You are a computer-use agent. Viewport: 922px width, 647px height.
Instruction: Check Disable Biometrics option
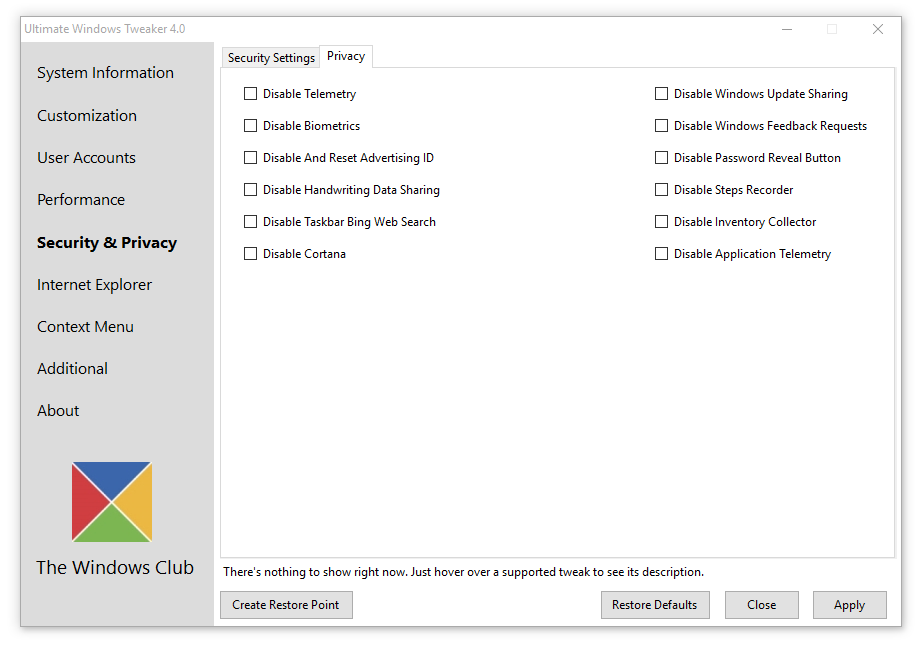click(x=250, y=125)
